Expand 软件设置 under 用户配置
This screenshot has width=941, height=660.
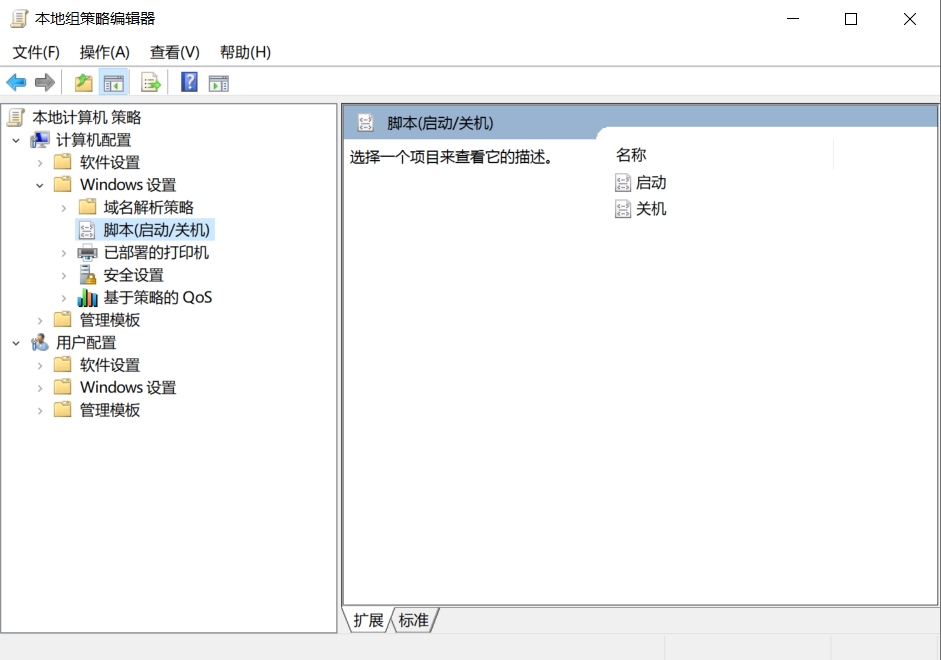[40, 365]
